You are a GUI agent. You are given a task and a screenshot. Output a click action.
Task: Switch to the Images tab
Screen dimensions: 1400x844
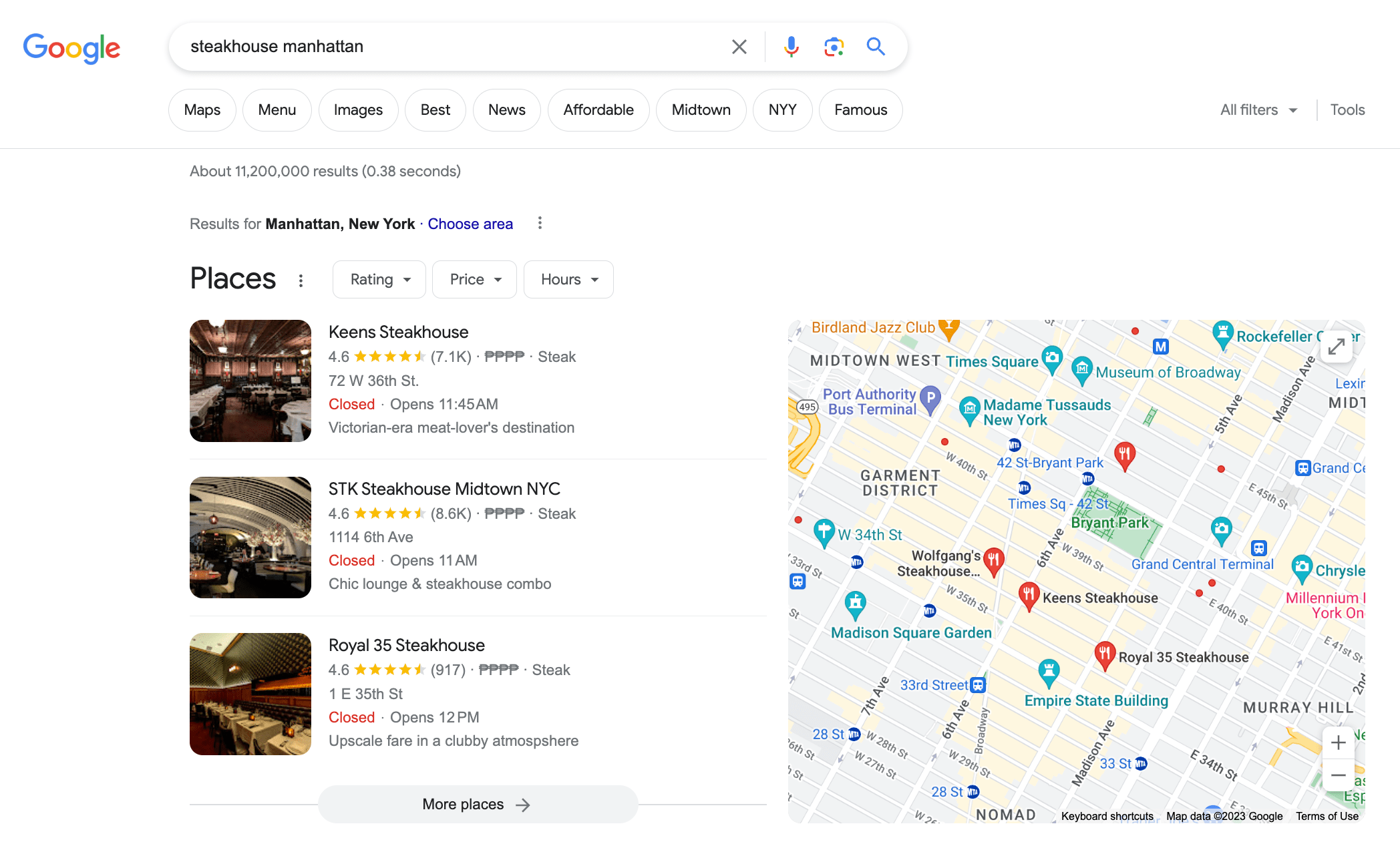(x=358, y=110)
